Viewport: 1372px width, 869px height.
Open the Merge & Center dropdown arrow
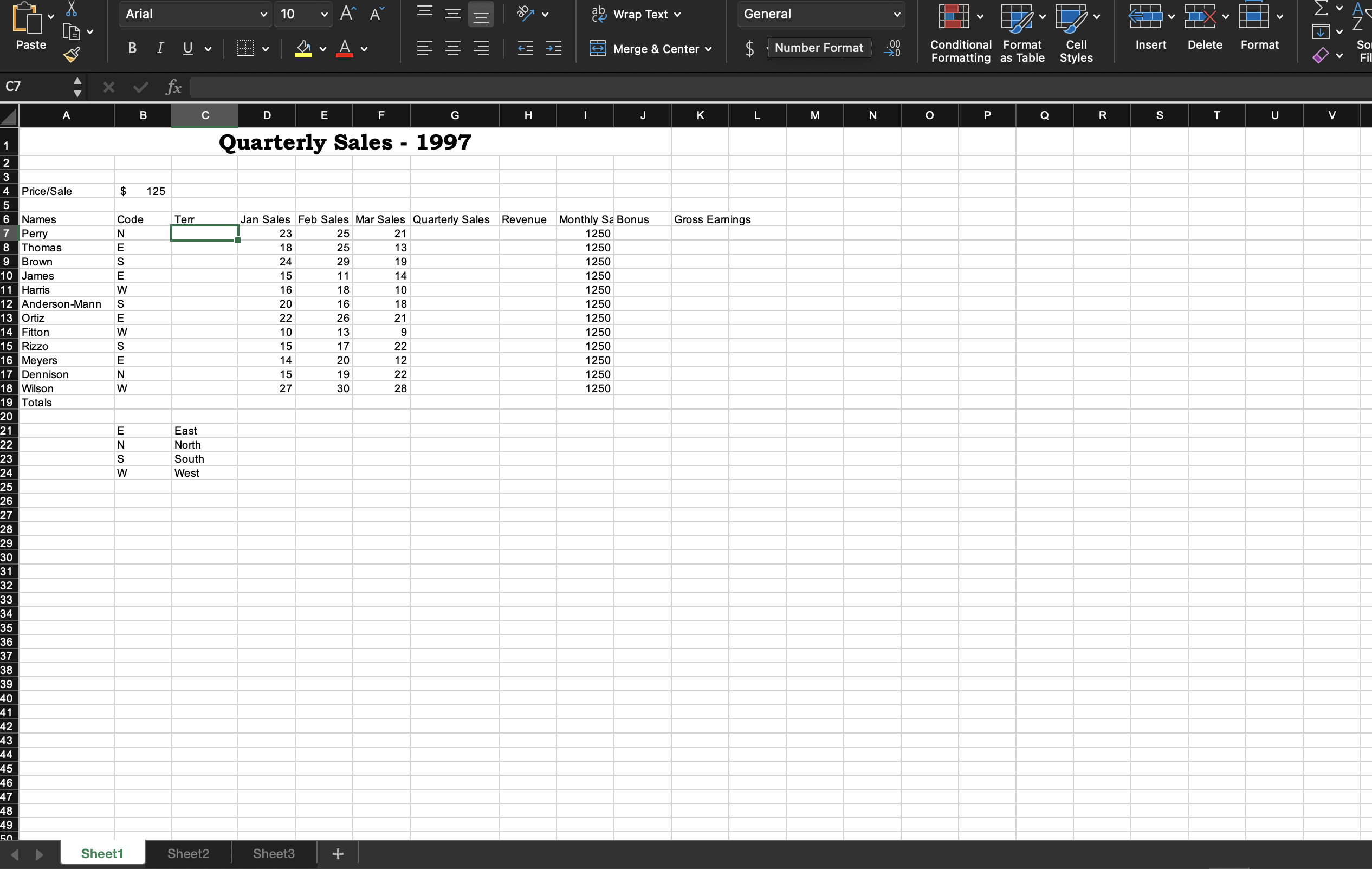click(708, 49)
